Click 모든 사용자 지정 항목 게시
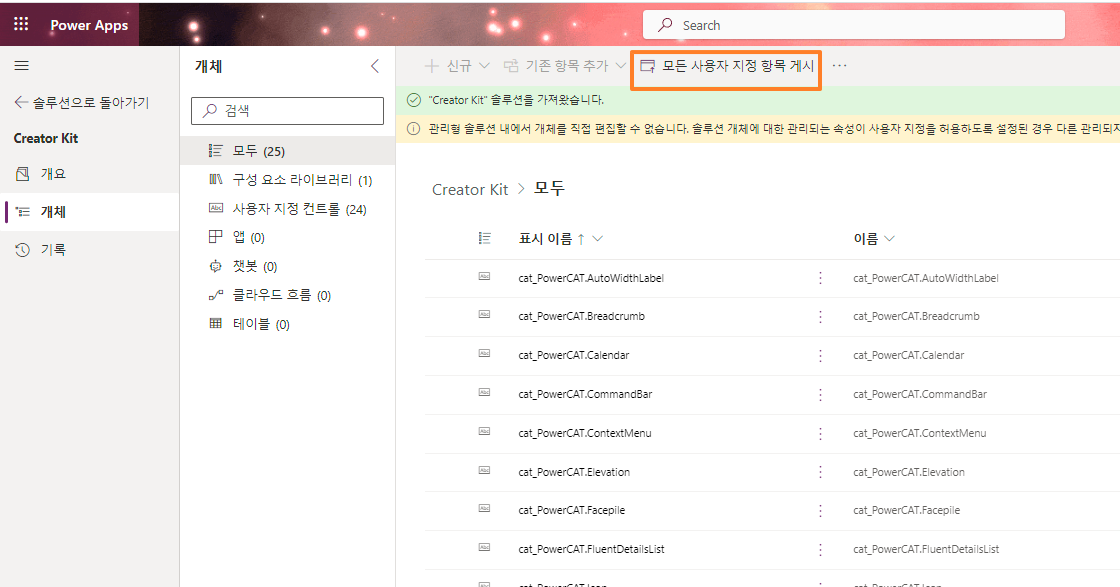 tap(726, 66)
